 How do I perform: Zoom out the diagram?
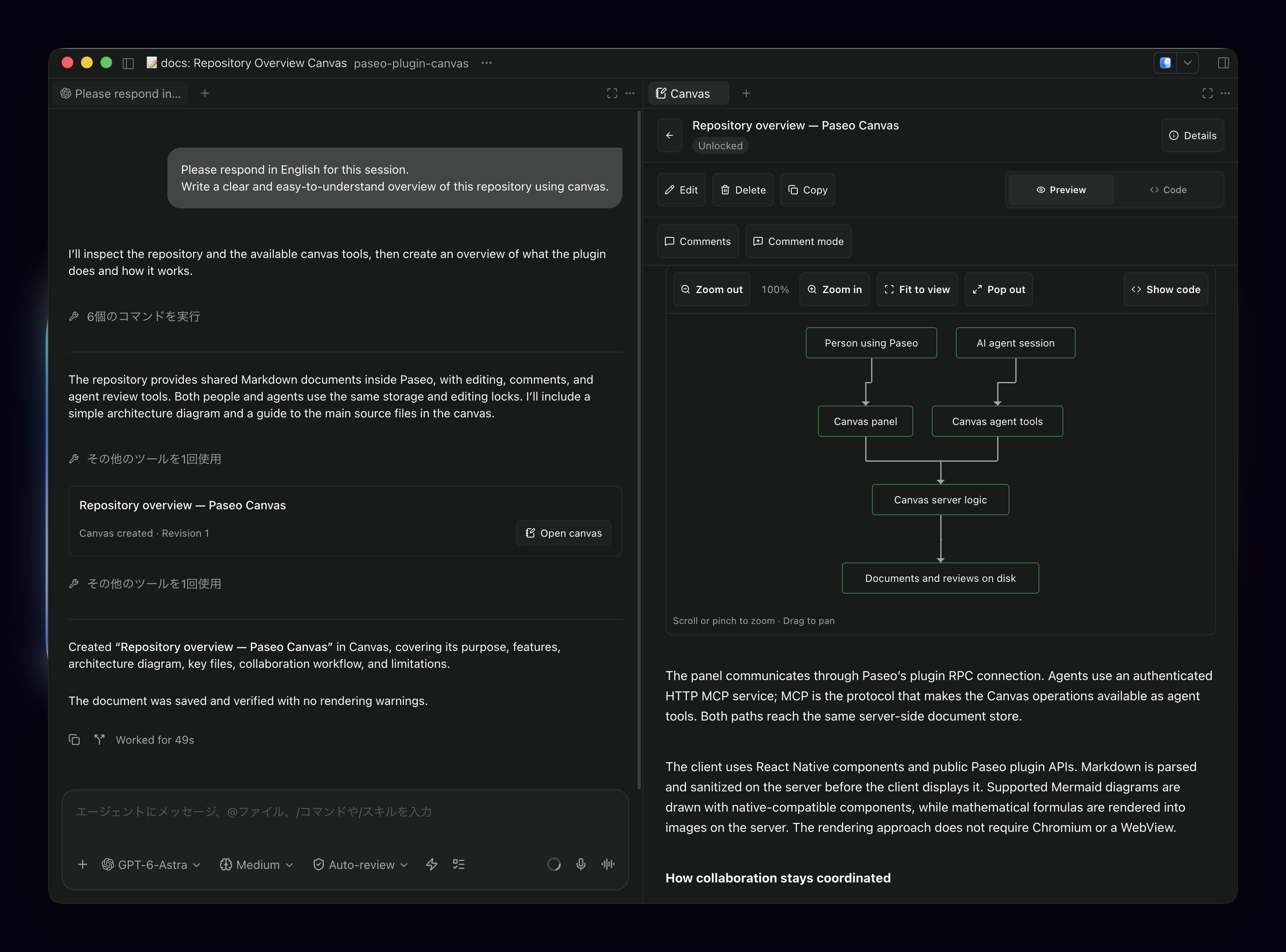pos(712,289)
